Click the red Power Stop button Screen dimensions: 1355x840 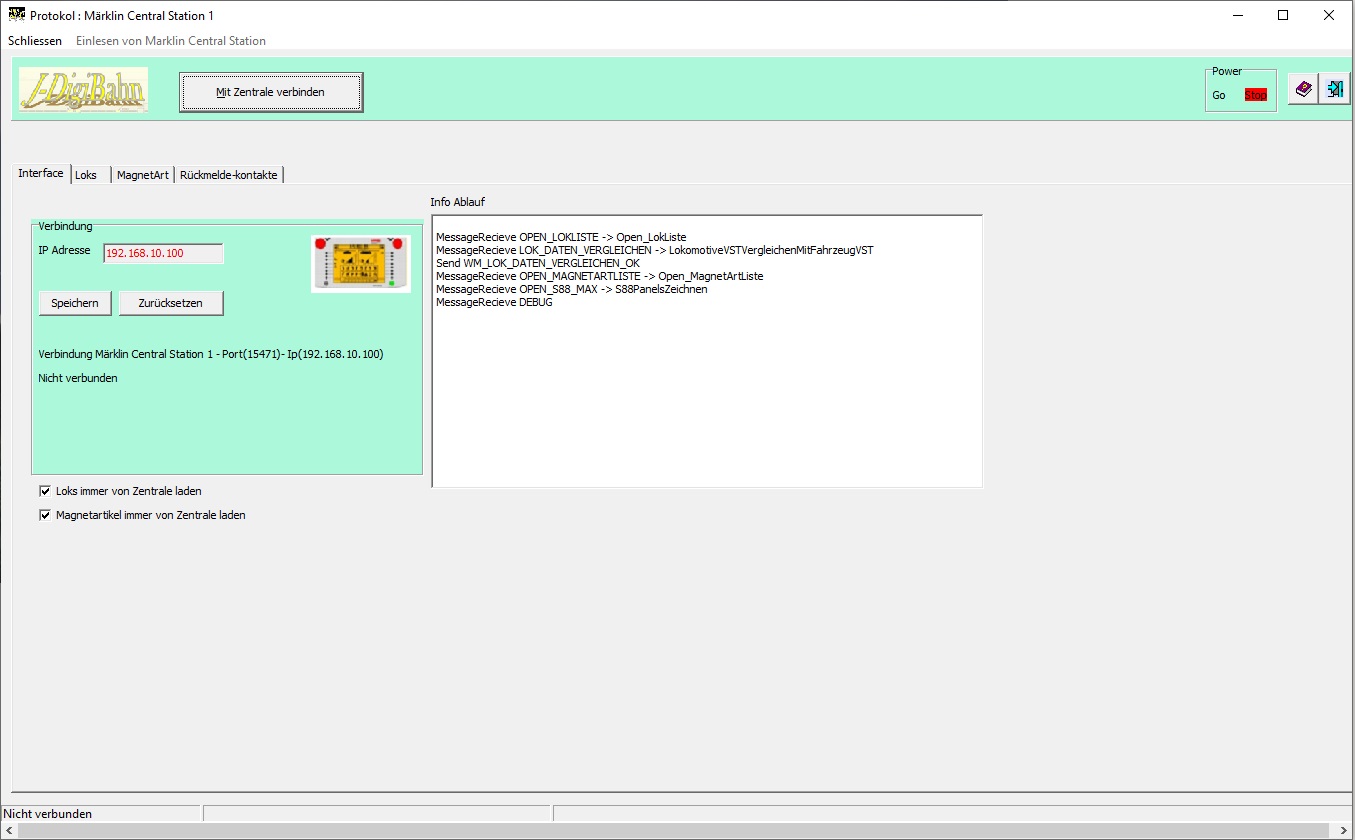click(1255, 95)
